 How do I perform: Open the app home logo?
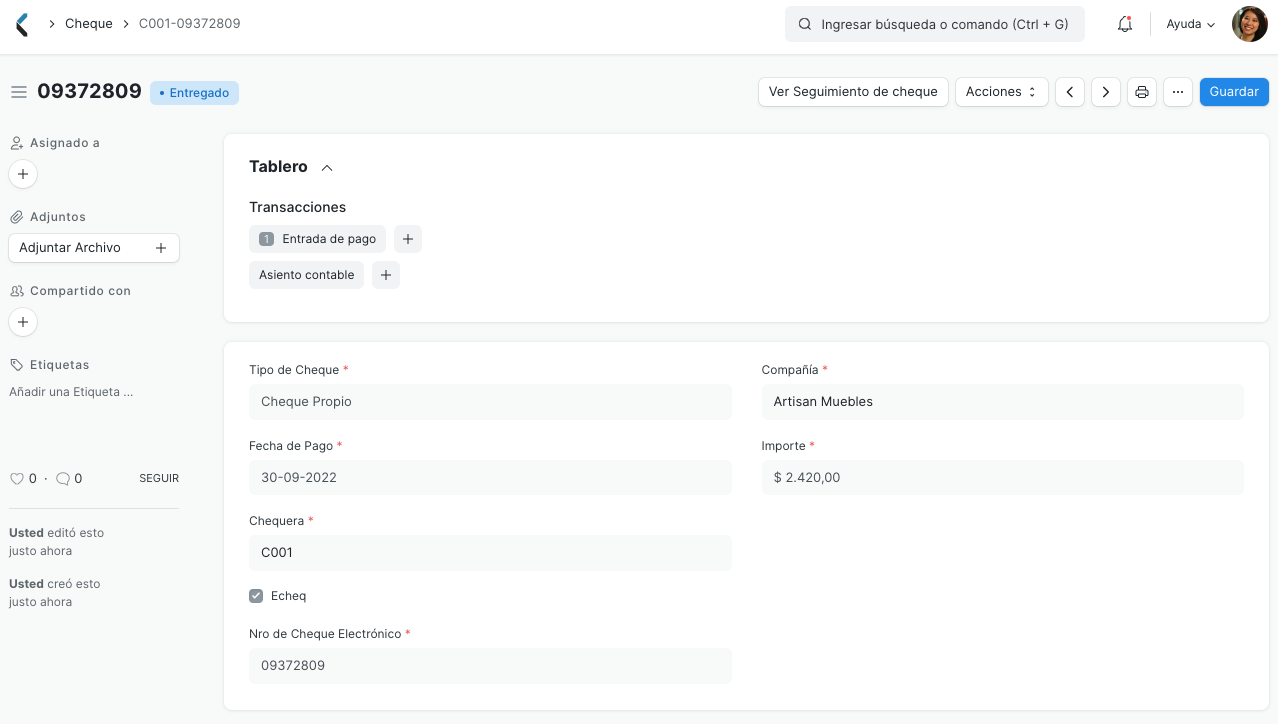click(22, 24)
